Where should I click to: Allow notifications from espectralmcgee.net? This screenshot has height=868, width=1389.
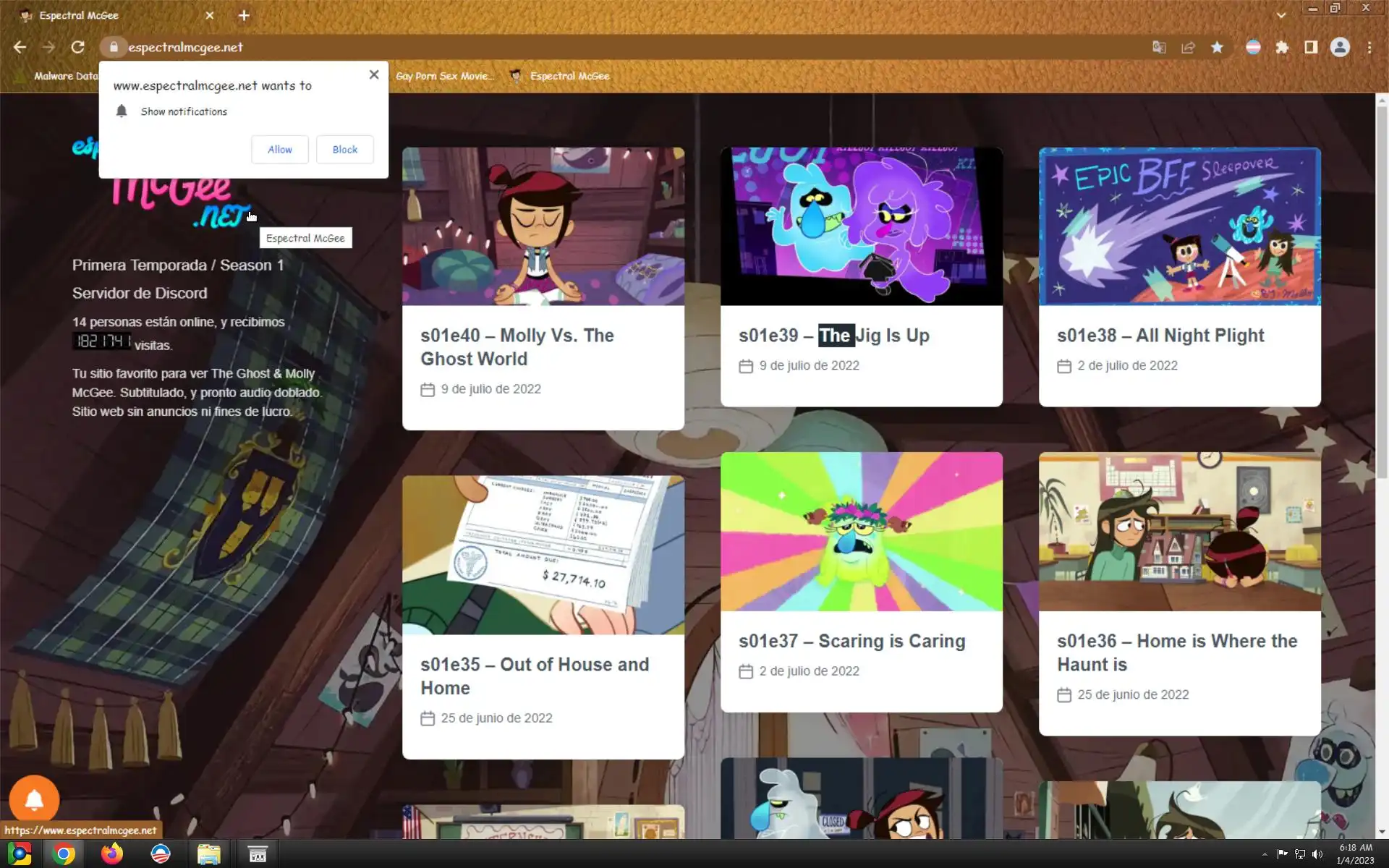(x=280, y=149)
